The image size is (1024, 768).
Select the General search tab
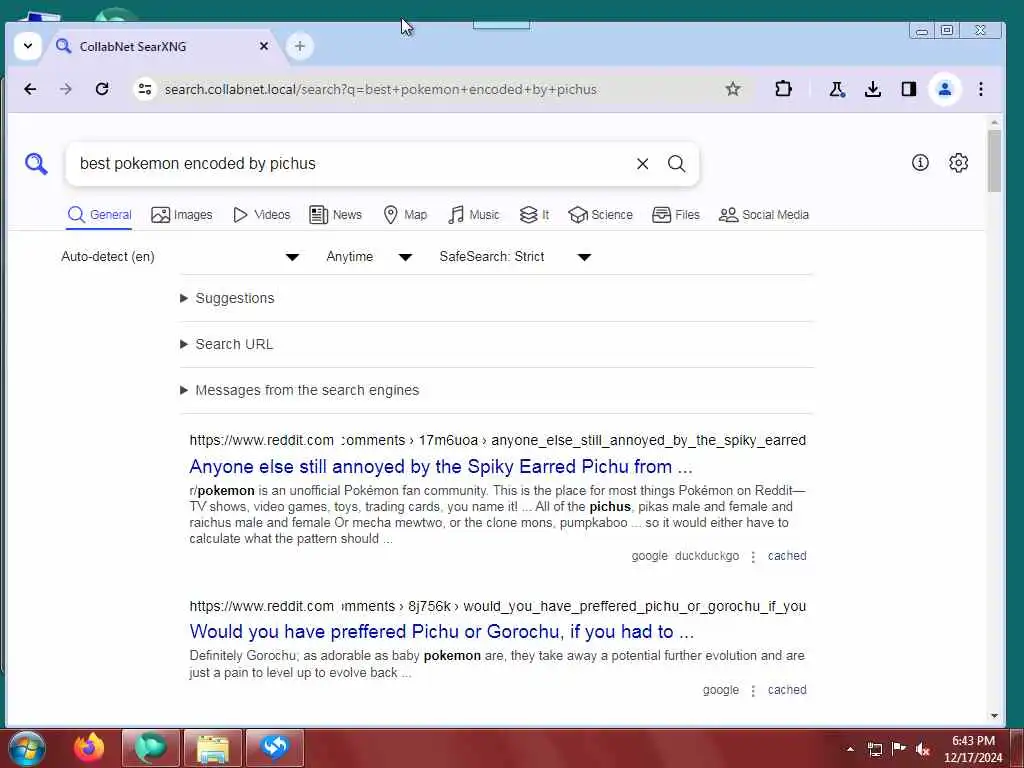pyautogui.click(x=99, y=215)
